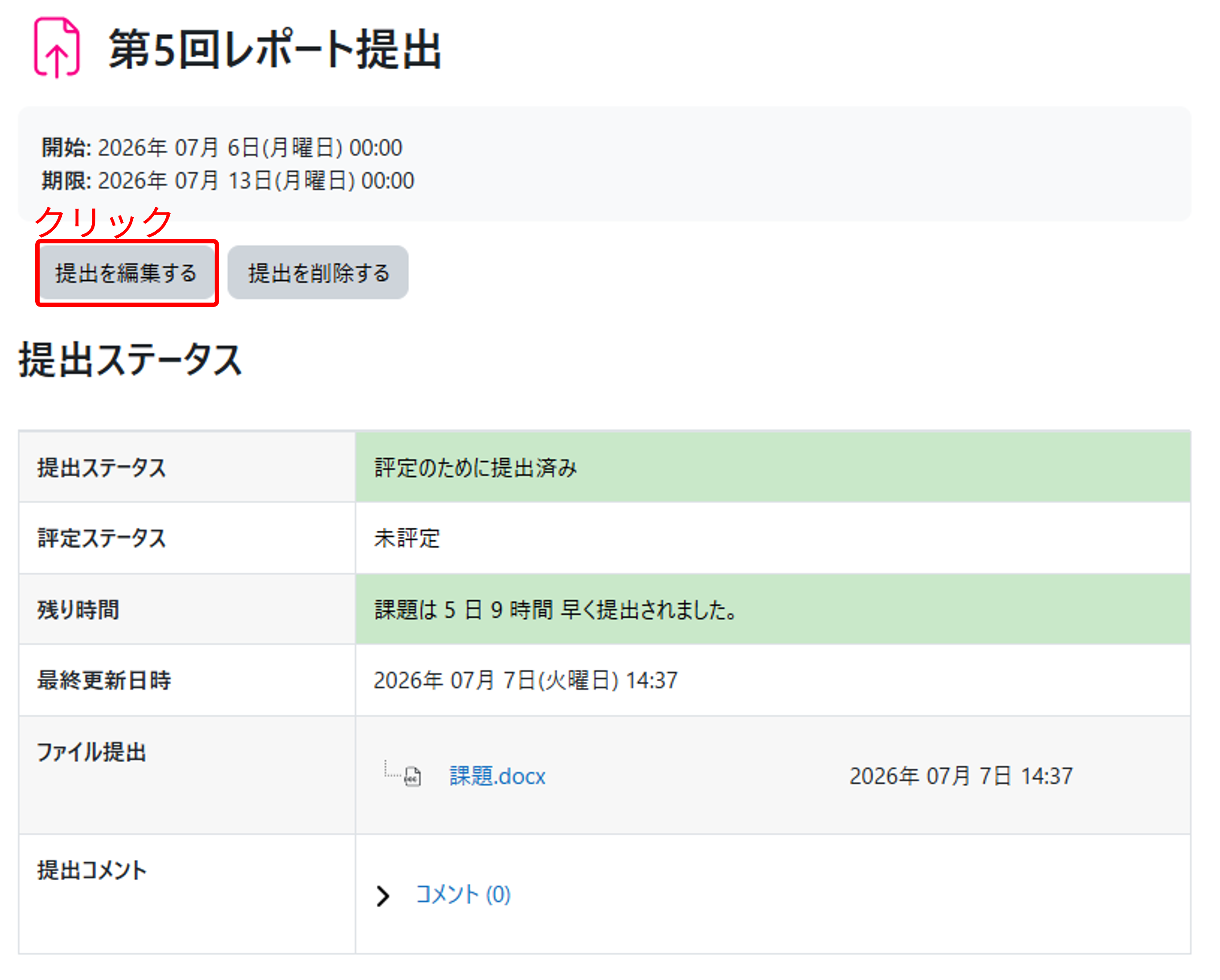1220x980 pixels.
Task: Click the pink assignment upload icon
Action: coord(57,47)
